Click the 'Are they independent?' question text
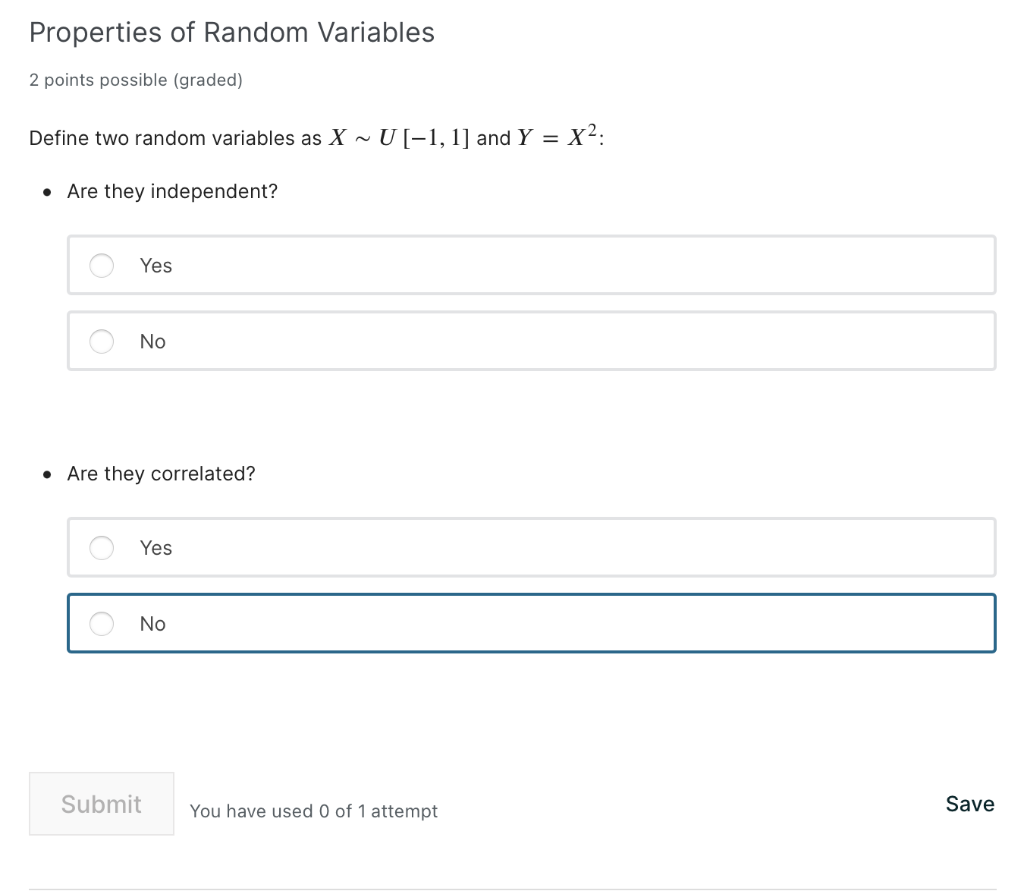 pos(172,191)
